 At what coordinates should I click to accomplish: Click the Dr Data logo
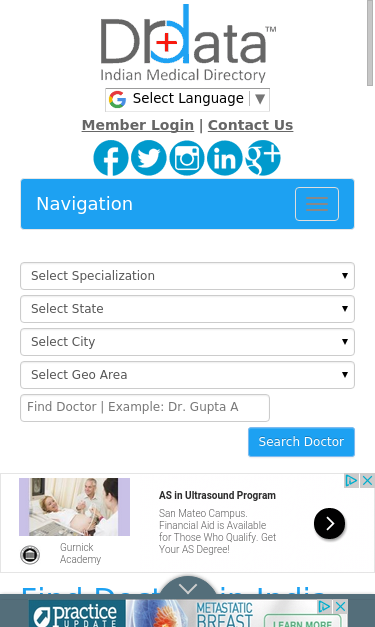tap(188, 43)
